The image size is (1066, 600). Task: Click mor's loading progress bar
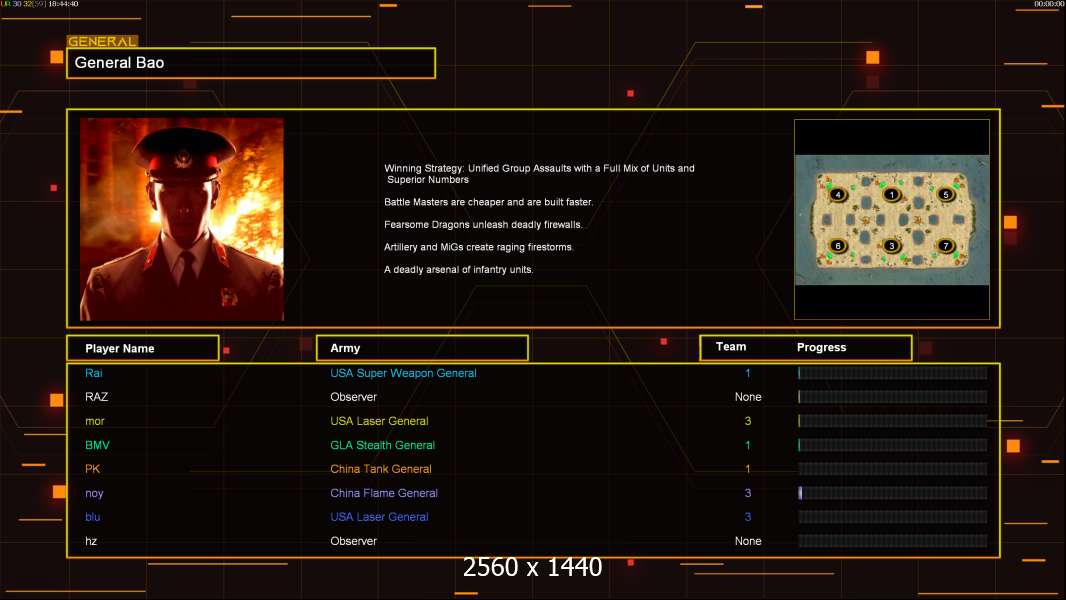point(893,421)
